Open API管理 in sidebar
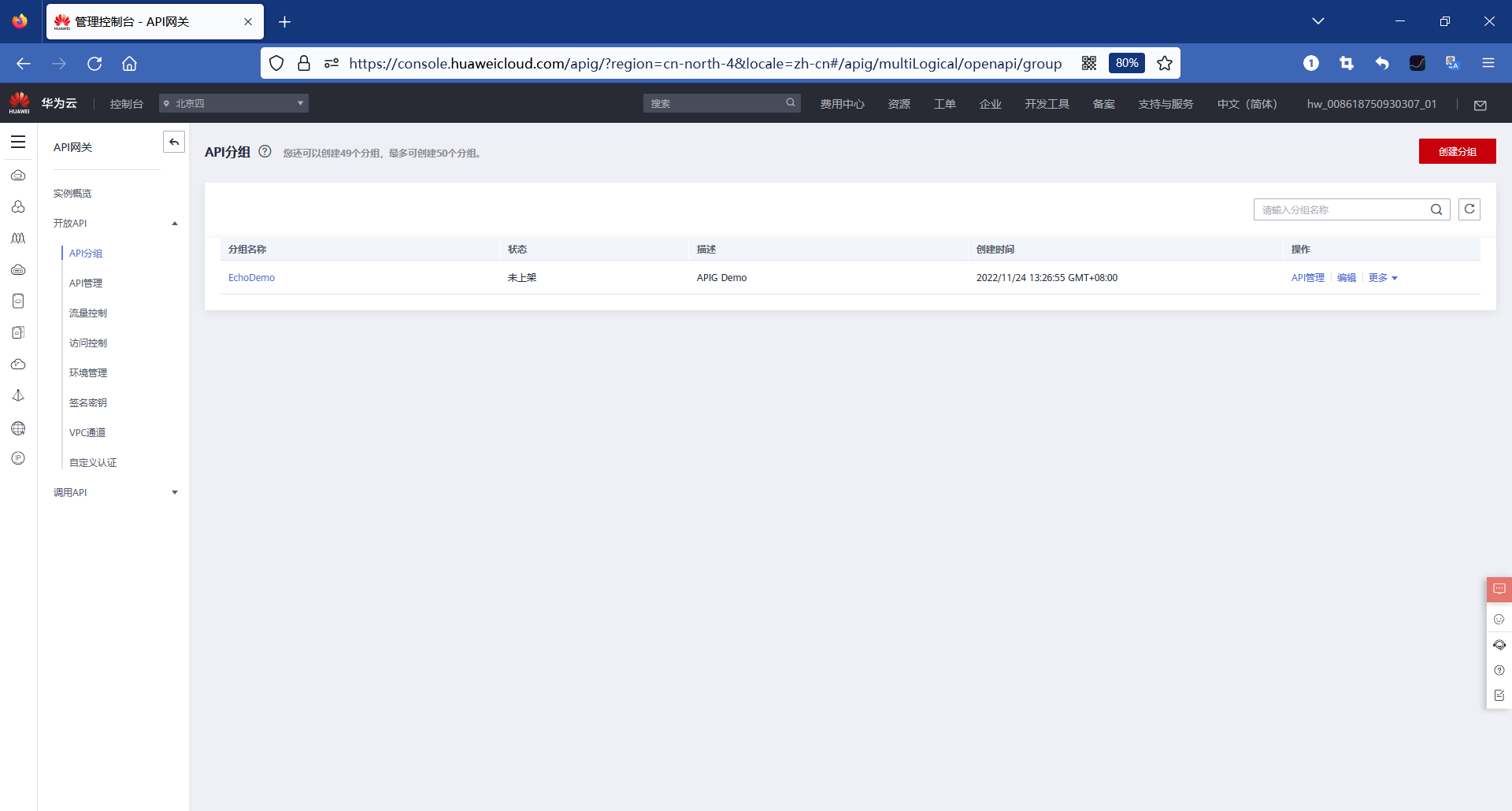Viewport: 1512px width, 811px height. coord(86,283)
